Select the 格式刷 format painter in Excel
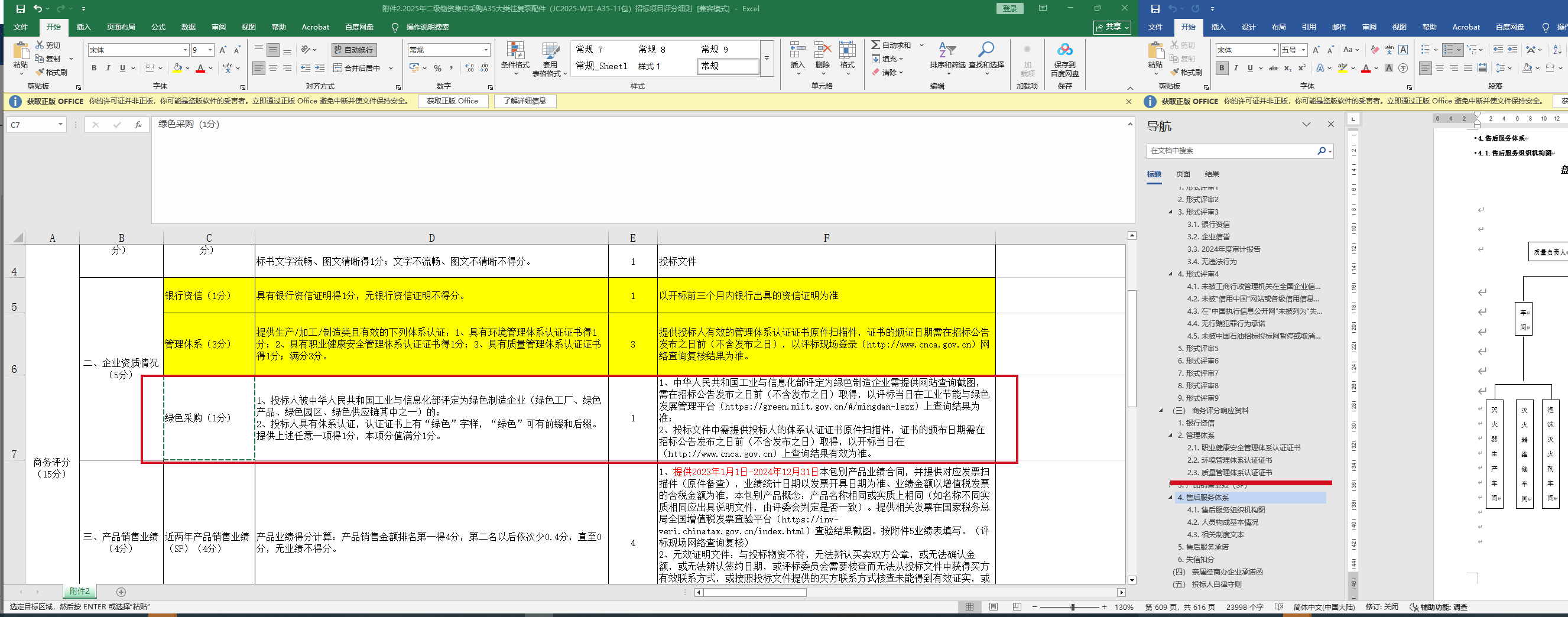Viewport: 1568px width, 617px height. coord(51,73)
